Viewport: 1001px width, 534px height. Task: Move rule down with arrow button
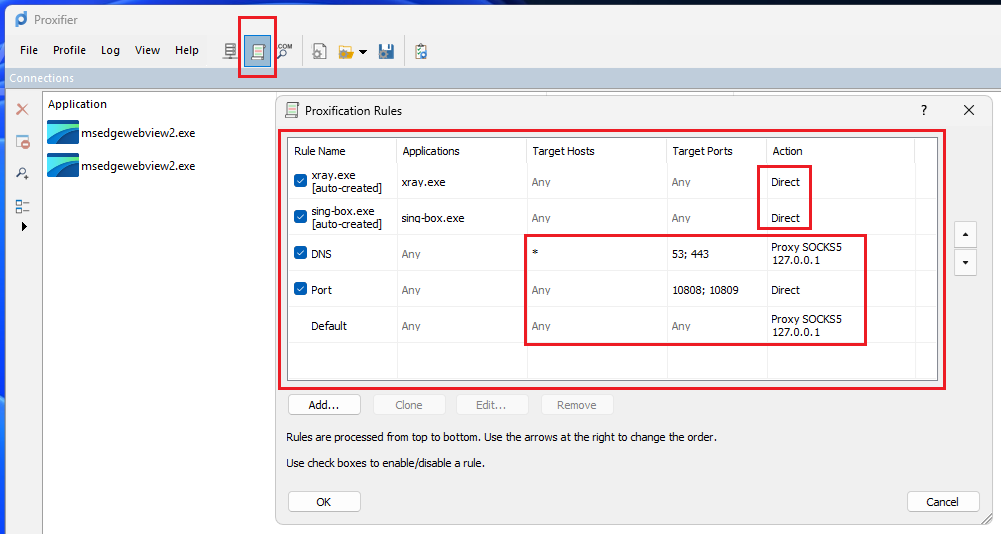click(965, 262)
